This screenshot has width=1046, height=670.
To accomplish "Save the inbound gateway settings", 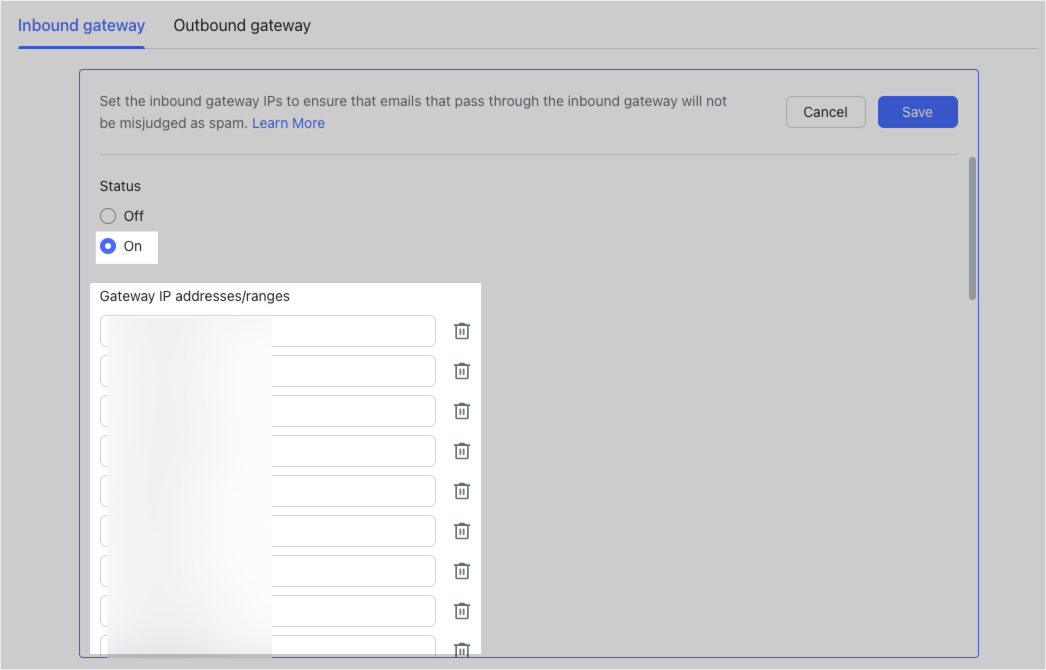I will pos(917,112).
